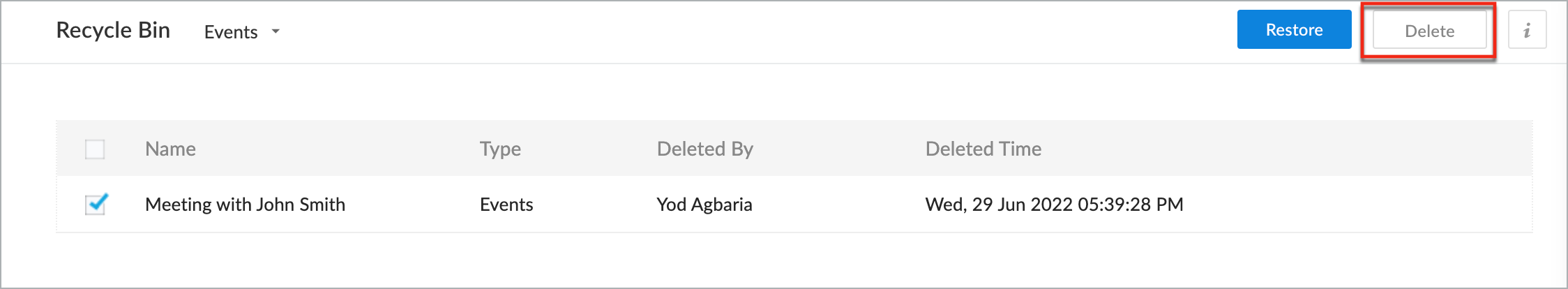Click the Recycle Bin page title

click(113, 30)
